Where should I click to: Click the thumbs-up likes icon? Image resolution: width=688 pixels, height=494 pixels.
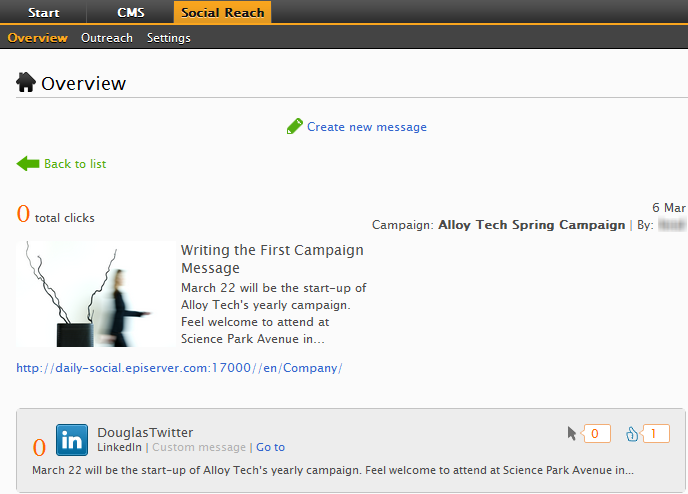tap(632, 434)
